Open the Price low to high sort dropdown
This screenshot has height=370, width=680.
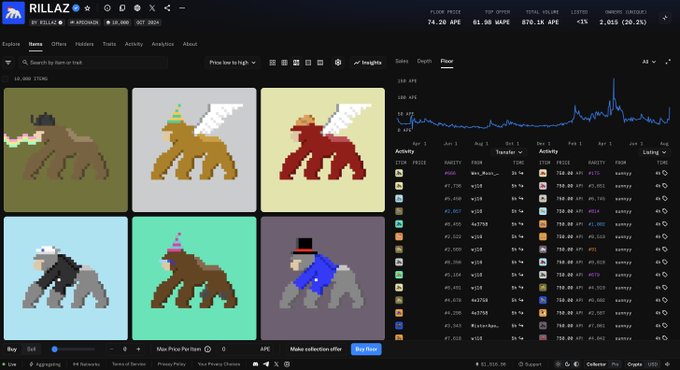[232, 63]
